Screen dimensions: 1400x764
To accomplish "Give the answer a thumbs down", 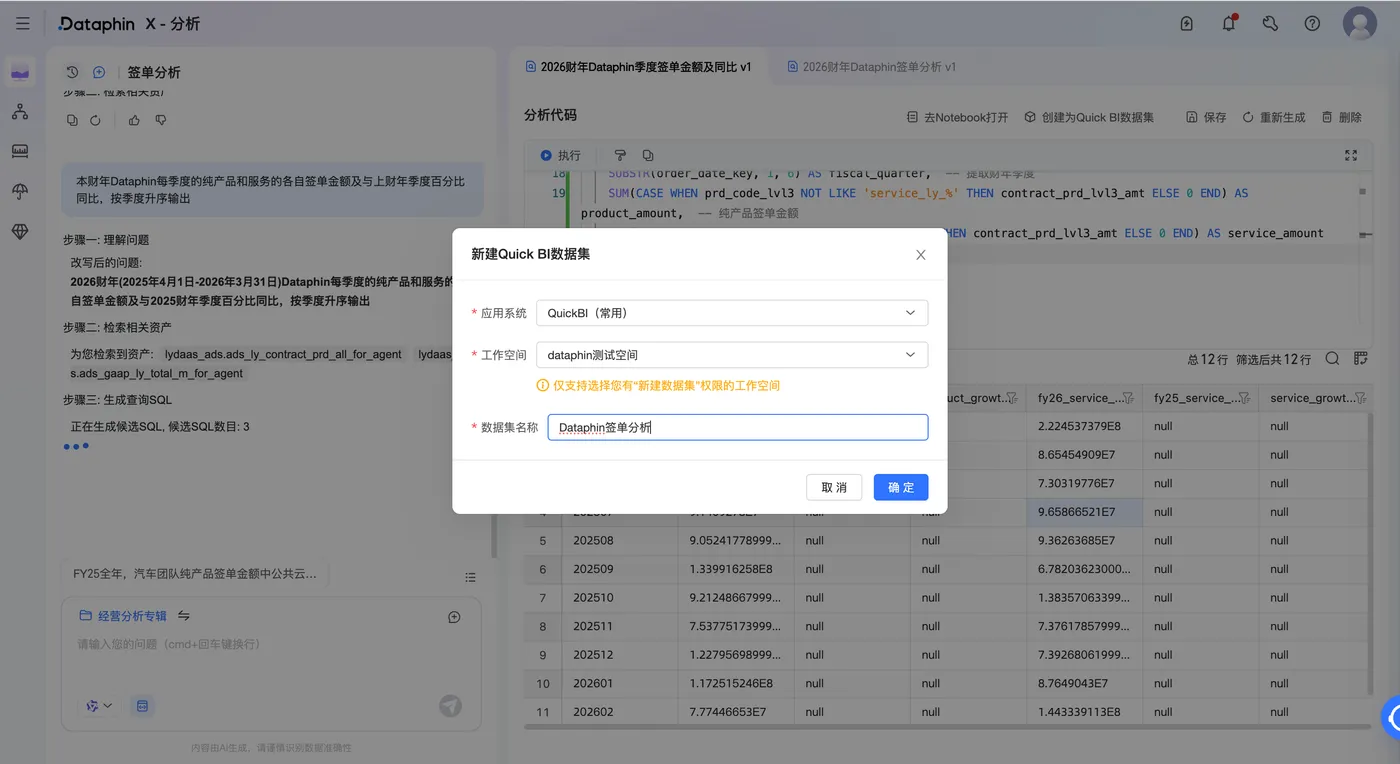I will (x=161, y=120).
